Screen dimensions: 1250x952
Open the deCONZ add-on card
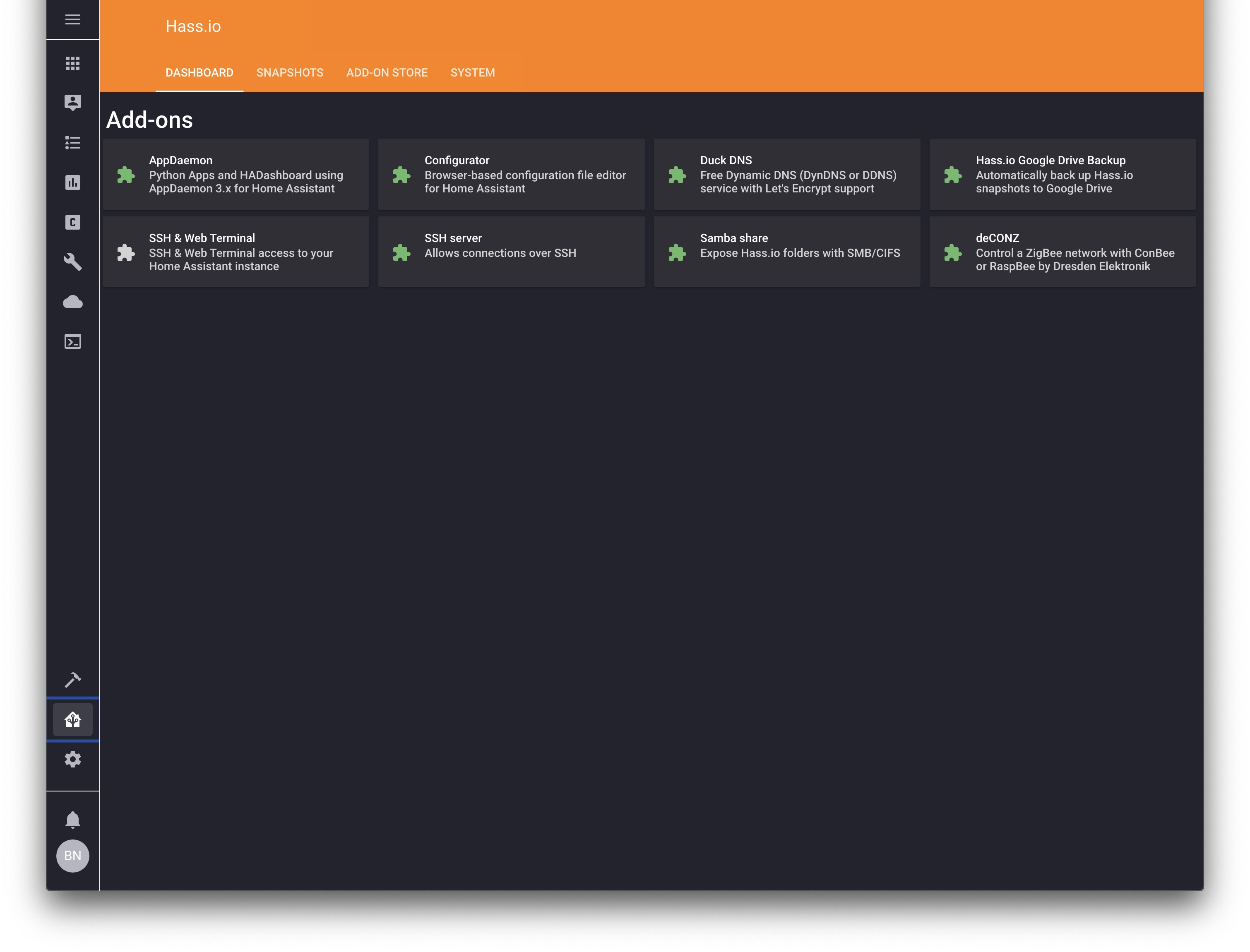(1062, 252)
